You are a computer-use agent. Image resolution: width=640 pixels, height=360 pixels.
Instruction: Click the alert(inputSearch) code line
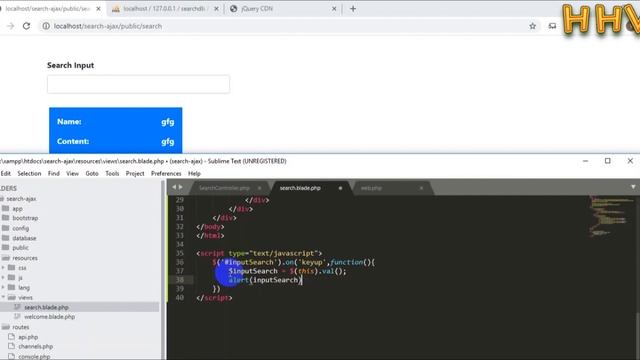pyautogui.click(x=265, y=280)
